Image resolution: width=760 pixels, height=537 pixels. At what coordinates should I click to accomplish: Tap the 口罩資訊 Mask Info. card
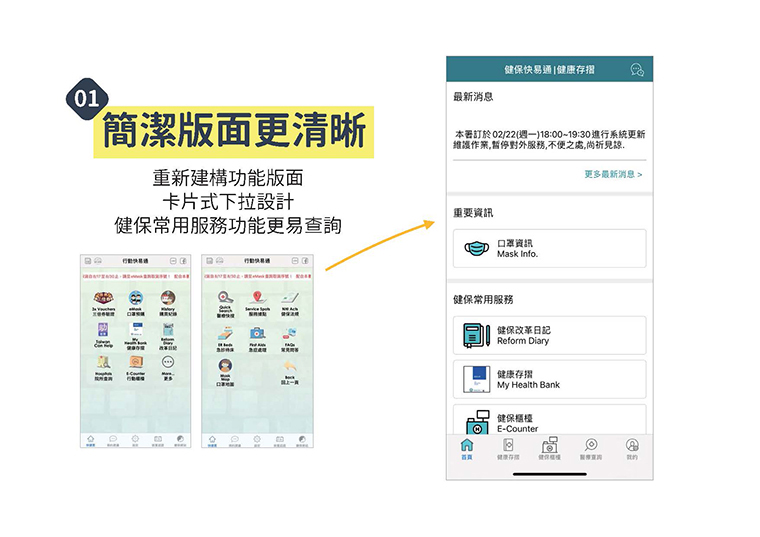(549, 248)
